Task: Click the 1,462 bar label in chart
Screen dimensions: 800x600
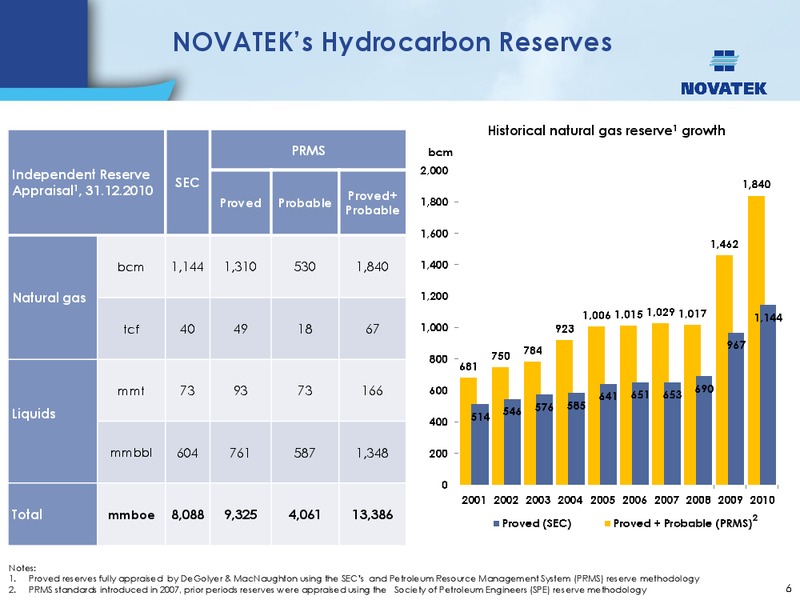Action: 724,244
